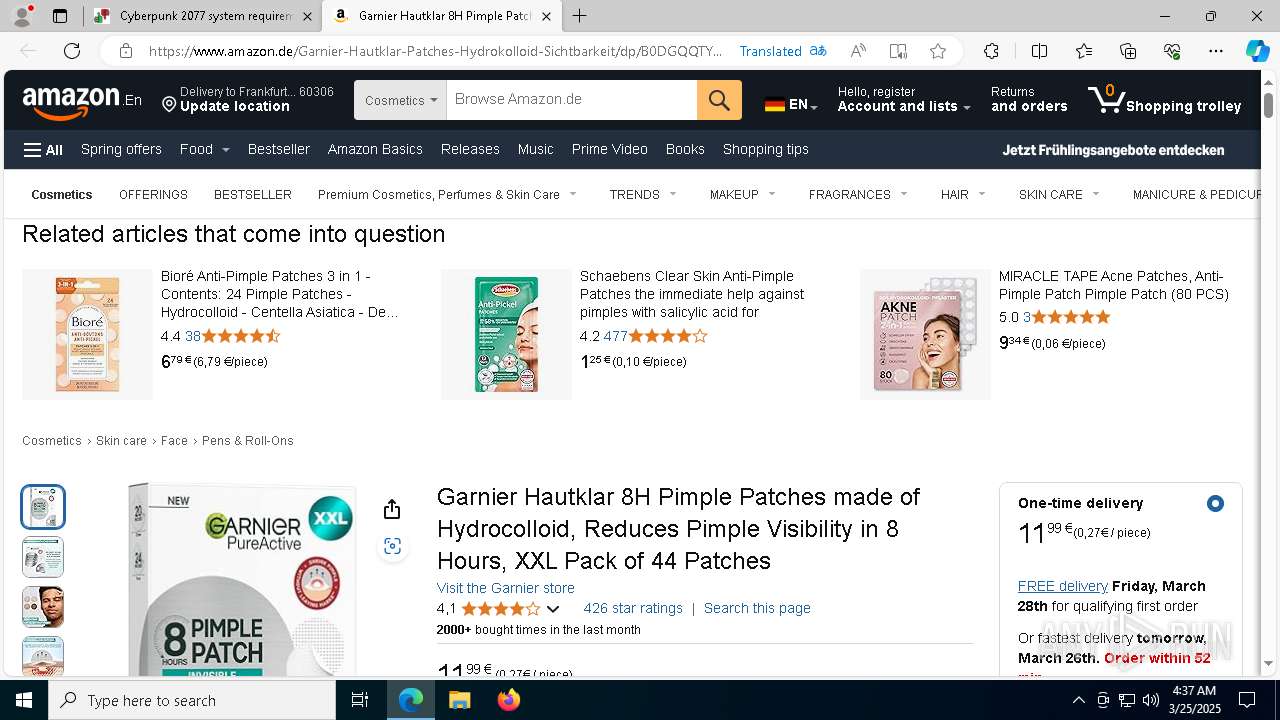Refresh the page with reload icon
1280x720 pixels.
(x=72, y=51)
